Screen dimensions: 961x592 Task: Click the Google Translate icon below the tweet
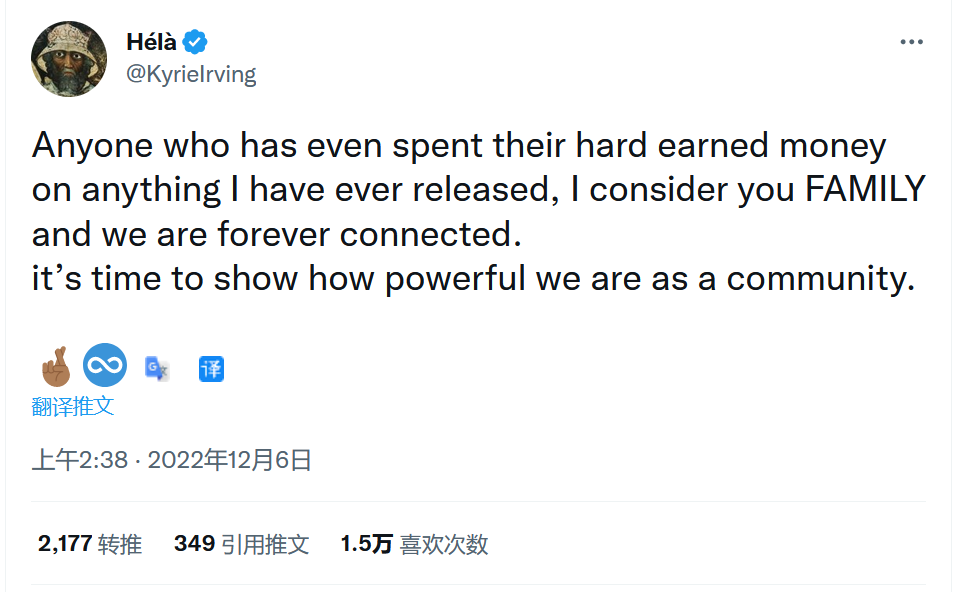click(157, 368)
